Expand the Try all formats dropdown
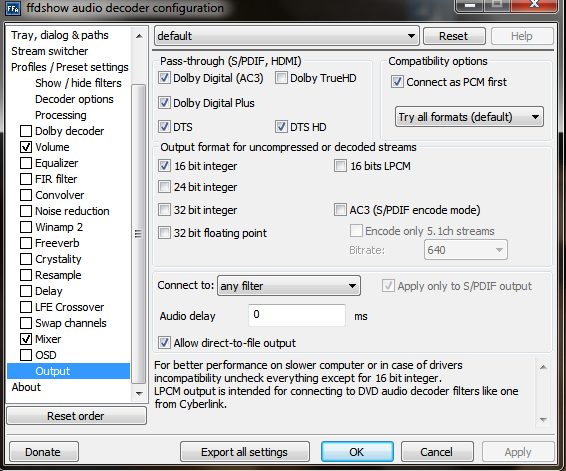Screen dimensions: 566x471 [469, 117]
